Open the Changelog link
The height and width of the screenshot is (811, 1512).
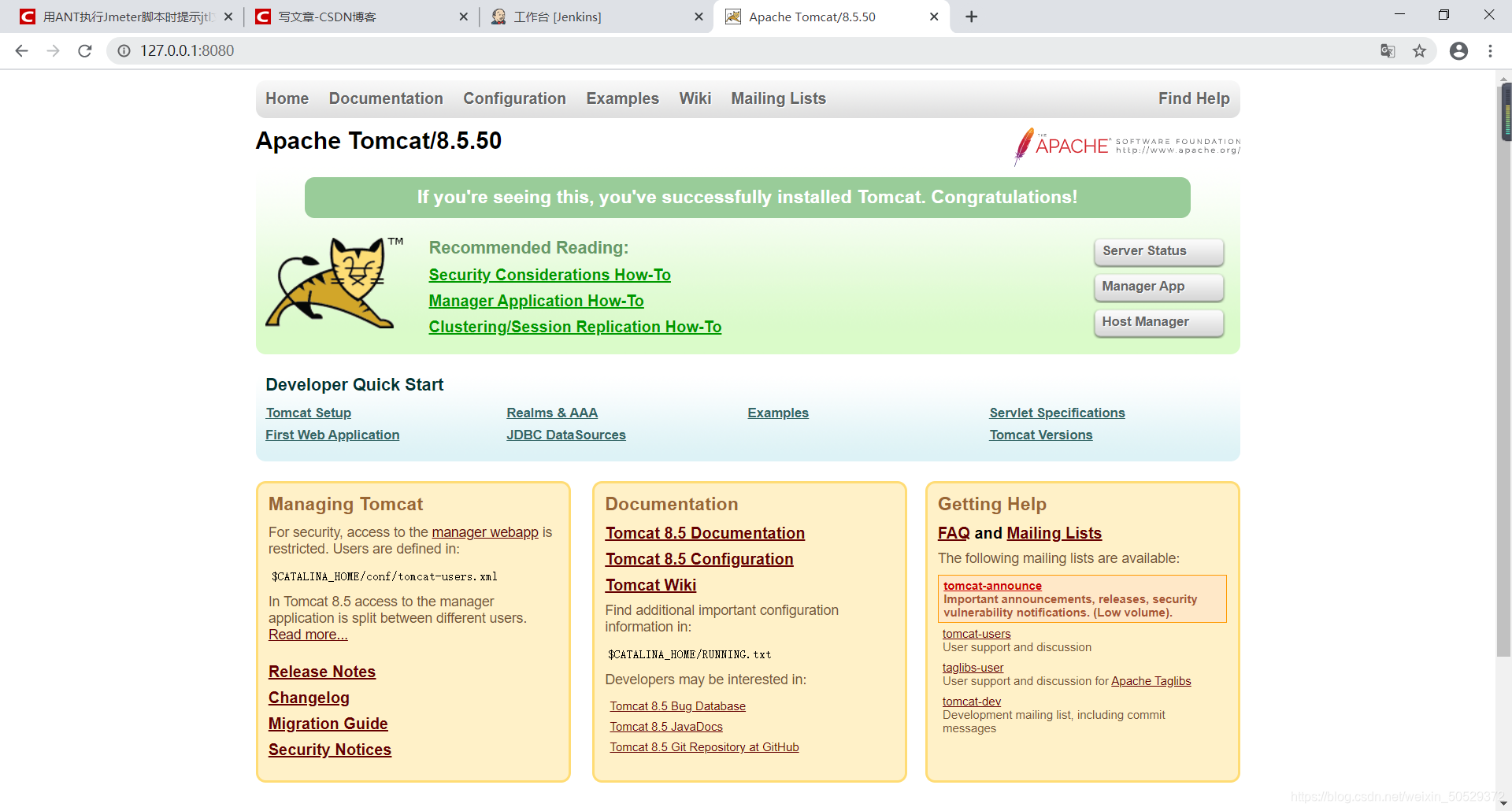point(309,698)
